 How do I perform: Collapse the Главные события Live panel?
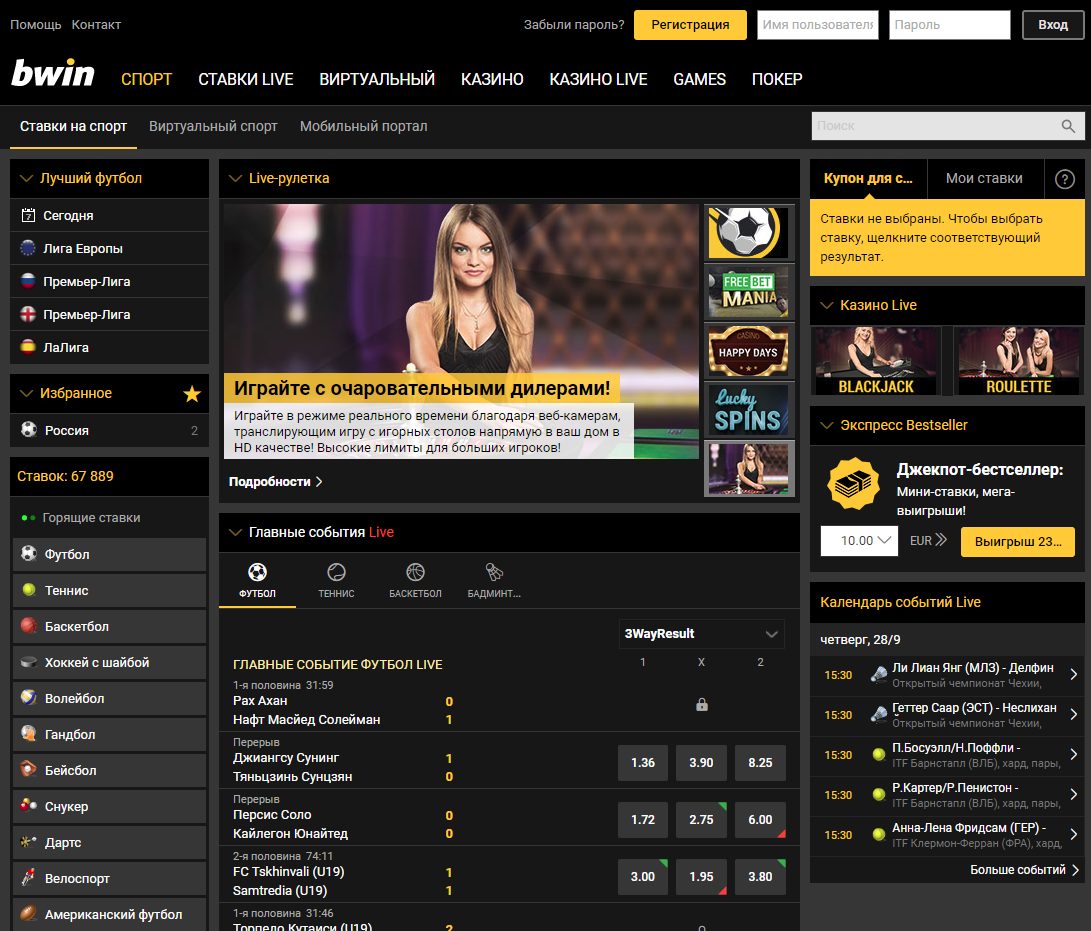(x=235, y=532)
